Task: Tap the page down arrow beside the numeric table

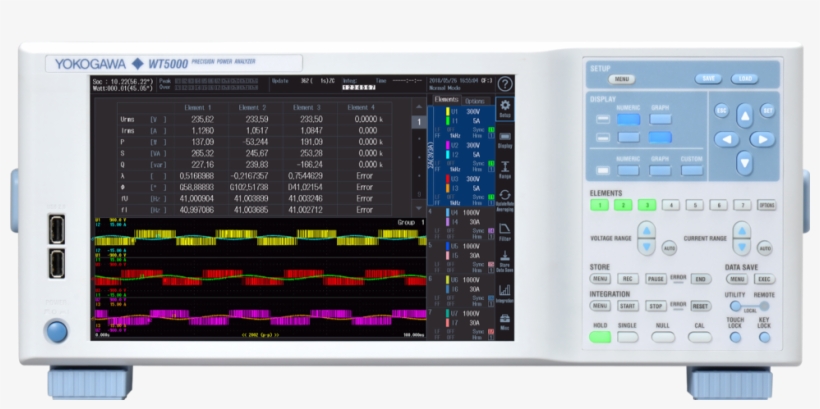Action: [x=419, y=208]
